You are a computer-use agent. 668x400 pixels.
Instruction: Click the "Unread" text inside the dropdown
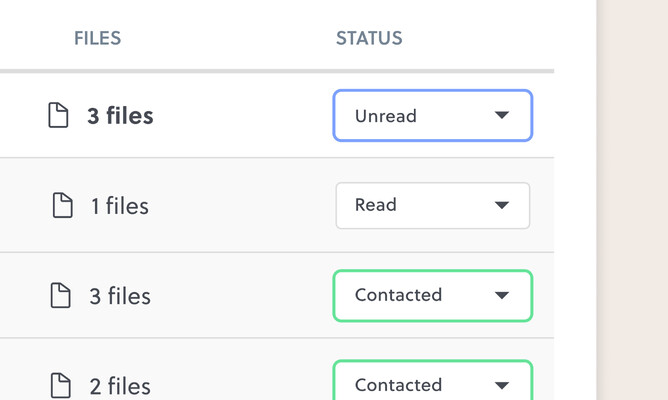(x=385, y=116)
